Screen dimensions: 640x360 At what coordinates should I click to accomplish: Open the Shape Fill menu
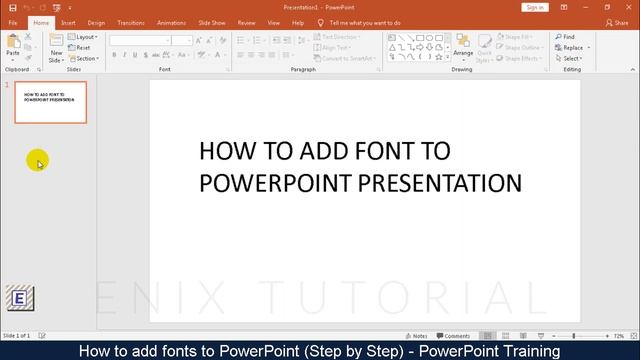tap(515, 37)
